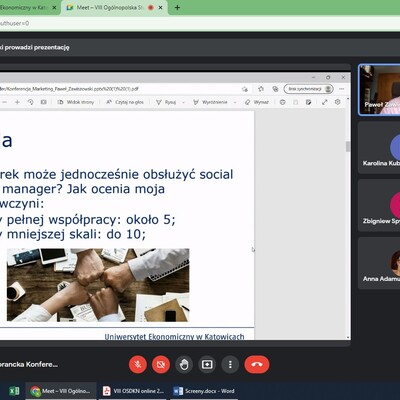Click the browser address bar
The image size is (400, 400).
coord(200,23)
